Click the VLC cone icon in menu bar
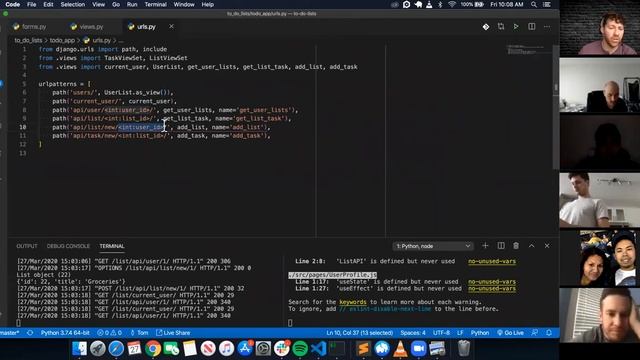The image size is (640, 360). click(x=429, y=4)
